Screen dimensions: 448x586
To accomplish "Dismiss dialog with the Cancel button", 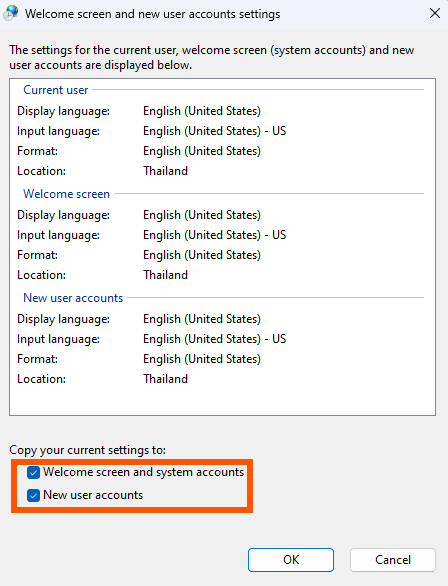I will (x=393, y=560).
